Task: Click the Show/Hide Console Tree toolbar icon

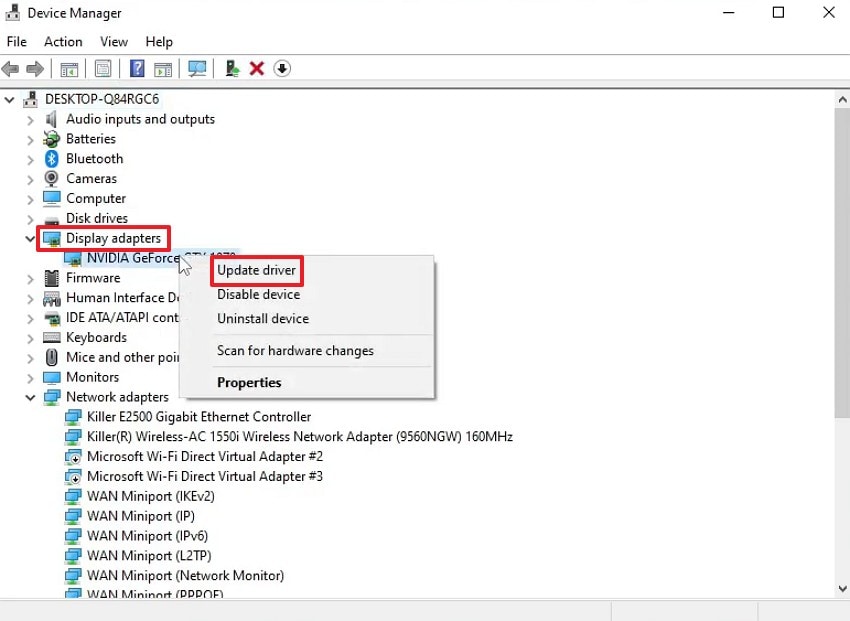Action: pos(67,68)
